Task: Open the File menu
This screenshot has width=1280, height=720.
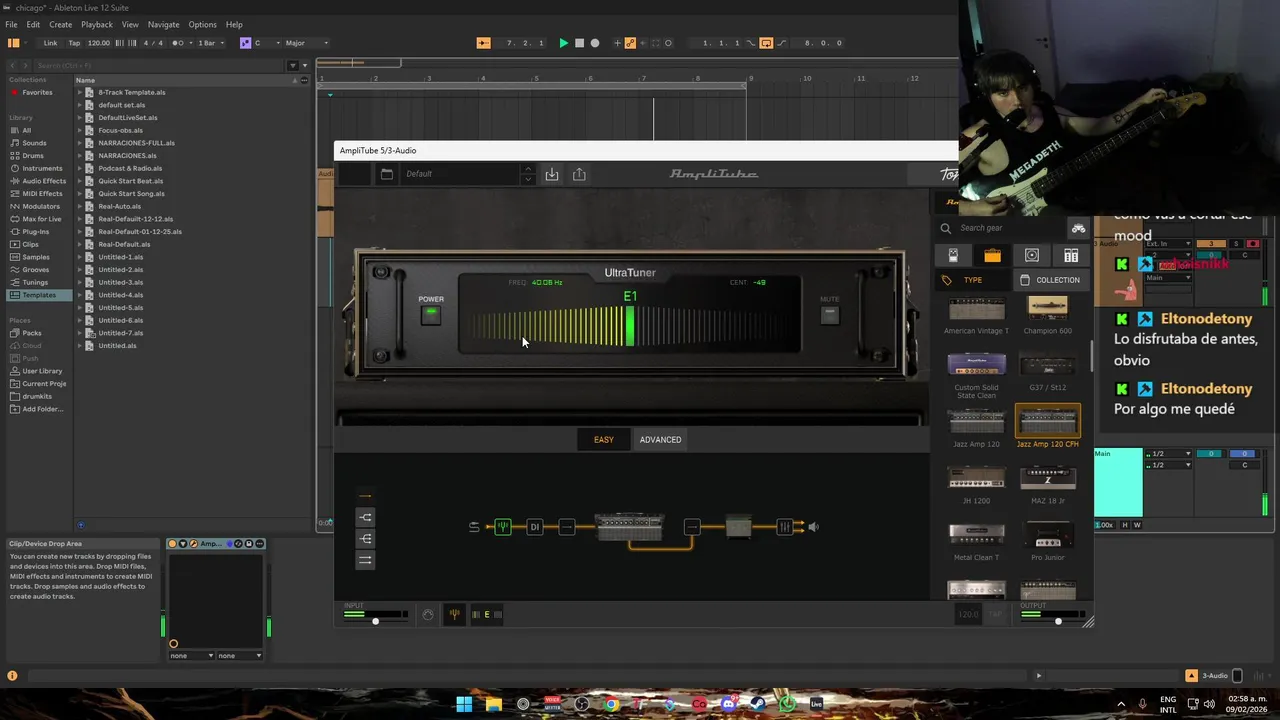Action: (11, 24)
